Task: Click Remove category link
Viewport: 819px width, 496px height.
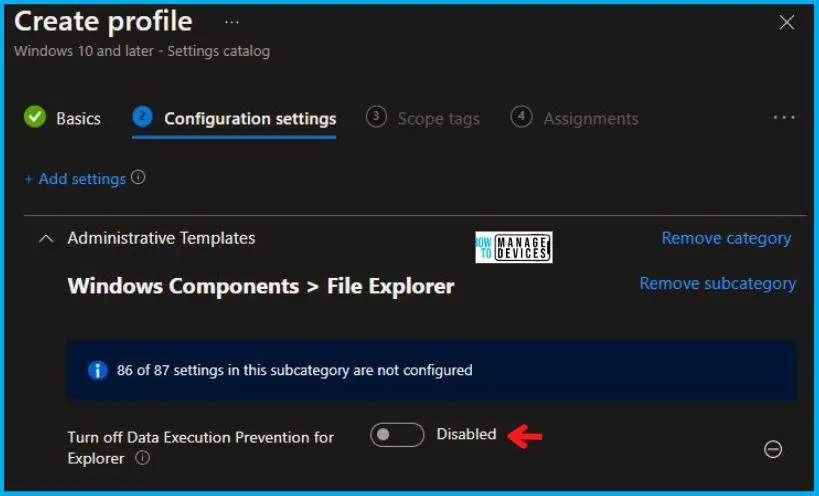Action: (726, 238)
